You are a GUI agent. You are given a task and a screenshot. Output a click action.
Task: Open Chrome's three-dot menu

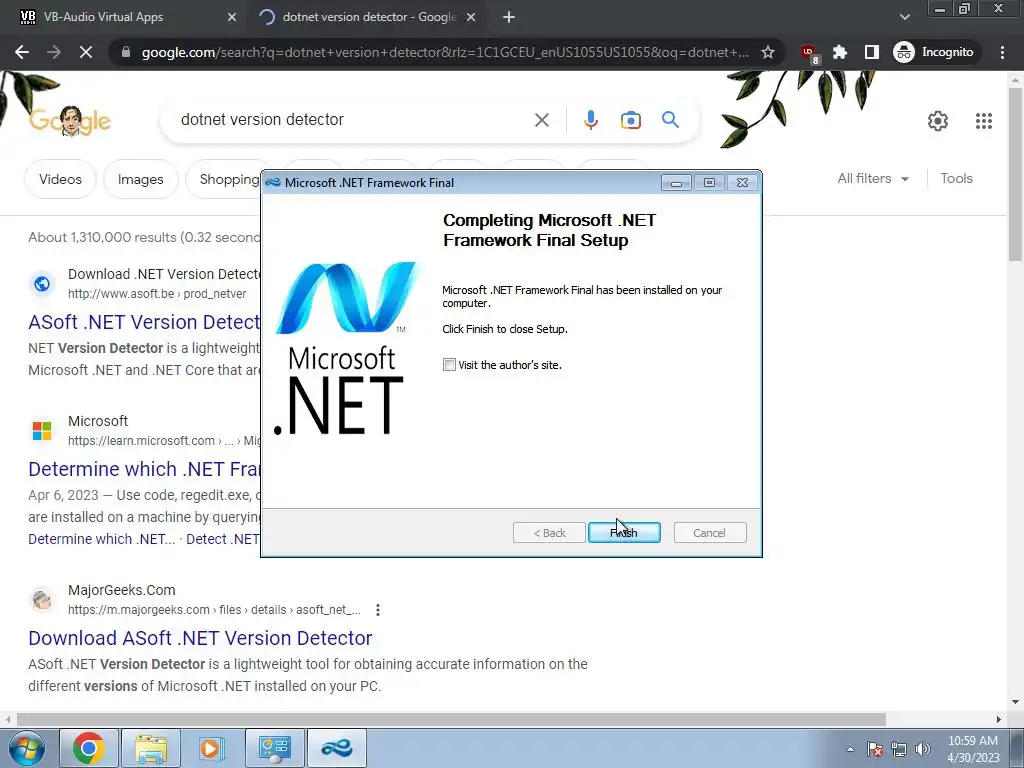pyautogui.click(x=1002, y=52)
